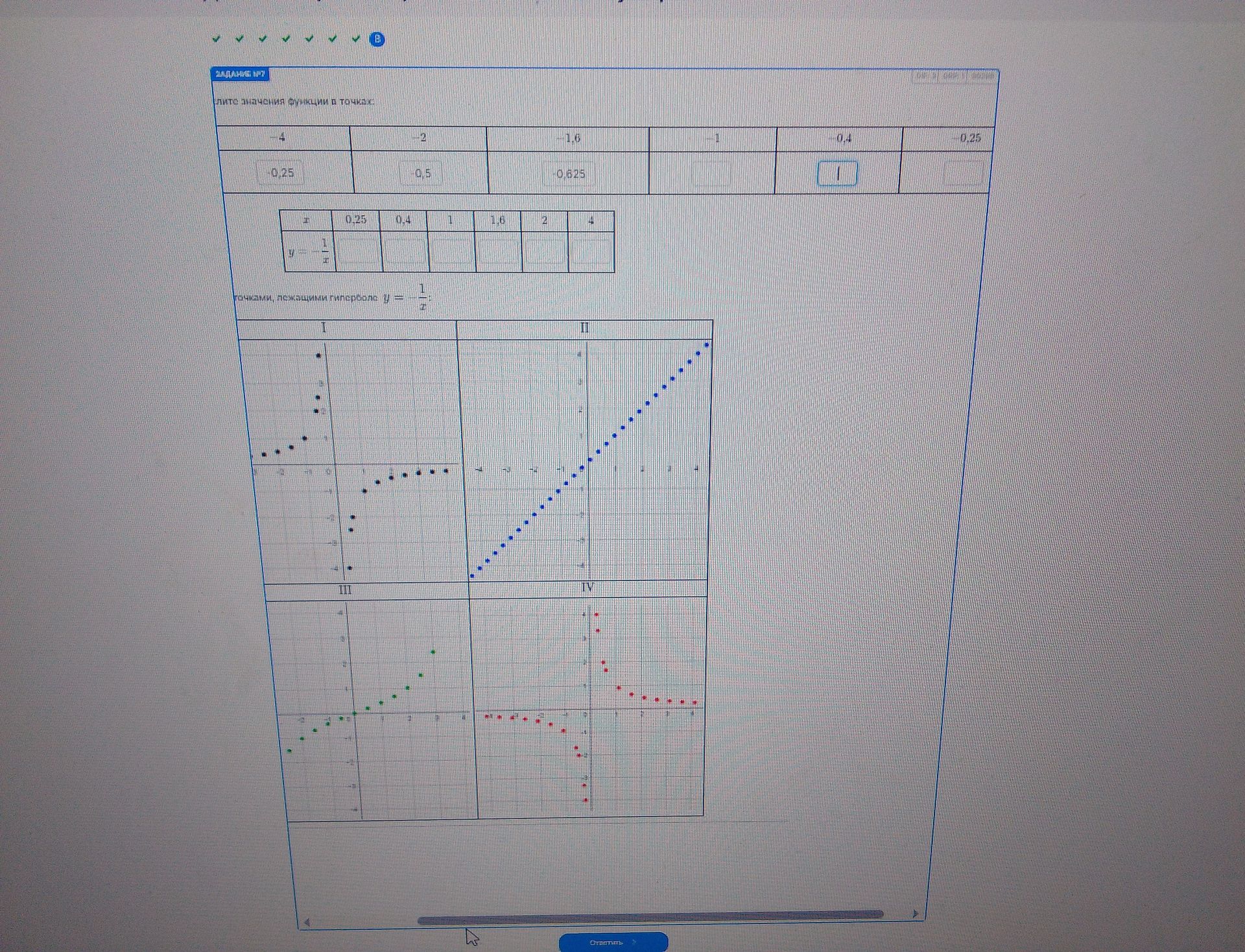
Task: Click the Roman numeral II graph header
Action: [x=584, y=328]
